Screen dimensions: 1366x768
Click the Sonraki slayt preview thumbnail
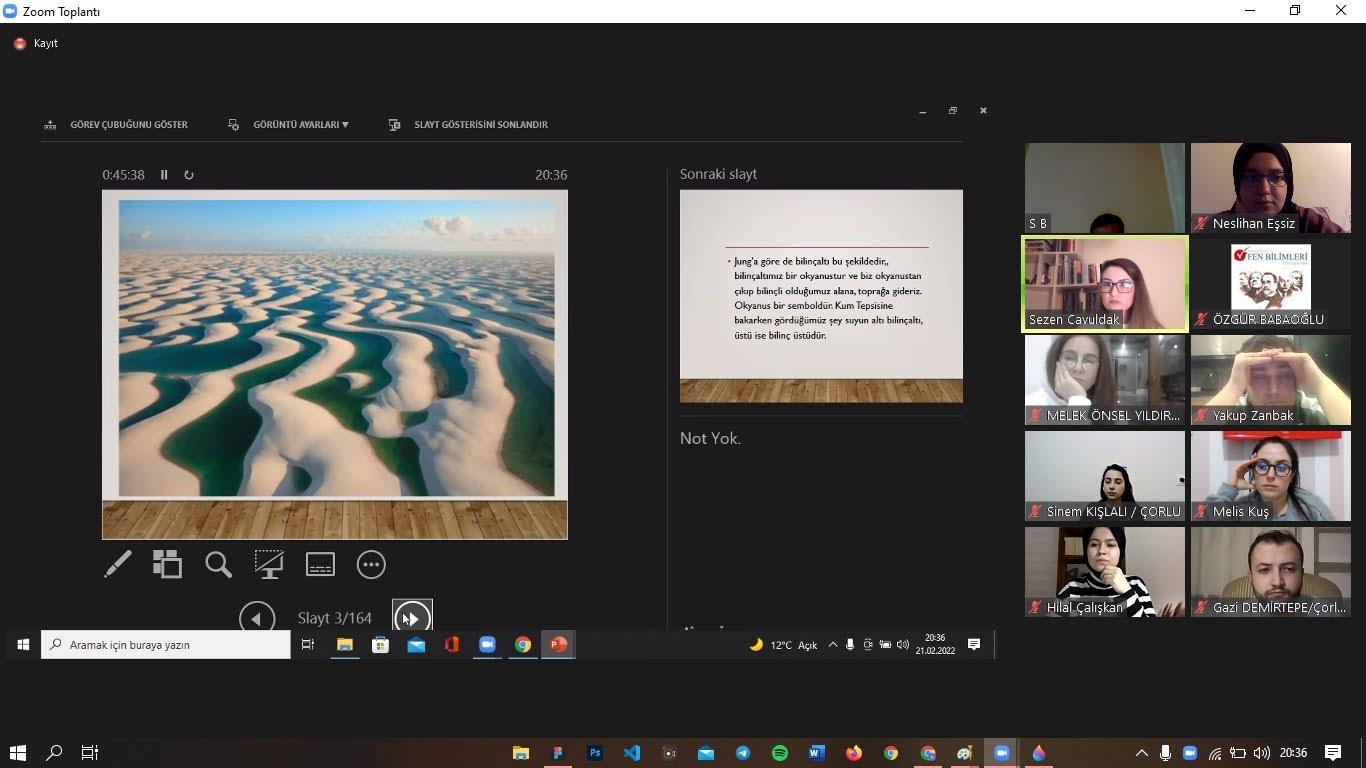pos(821,296)
